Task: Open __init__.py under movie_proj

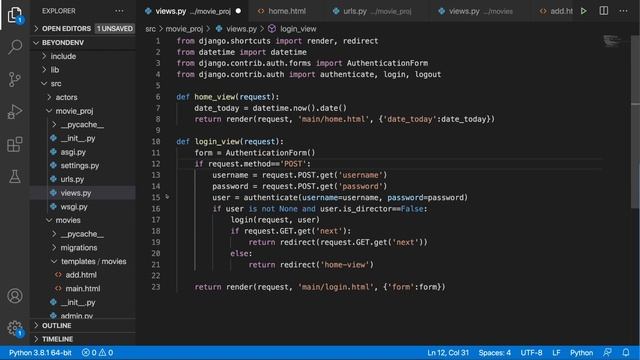Action: tap(78, 138)
